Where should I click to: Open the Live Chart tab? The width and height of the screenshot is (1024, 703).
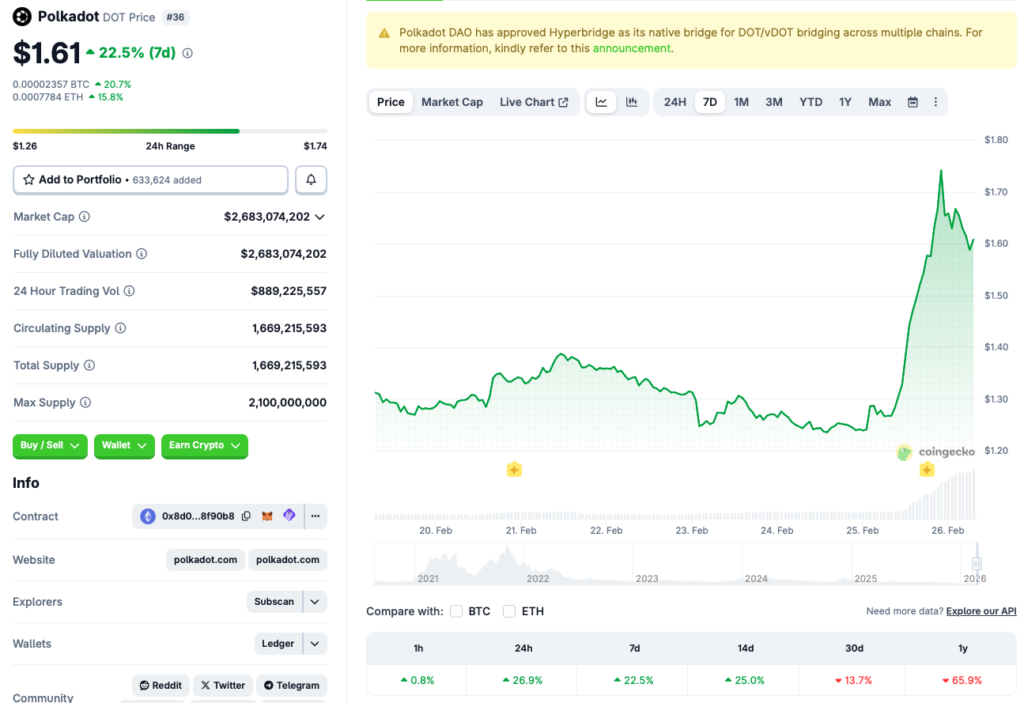click(535, 101)
